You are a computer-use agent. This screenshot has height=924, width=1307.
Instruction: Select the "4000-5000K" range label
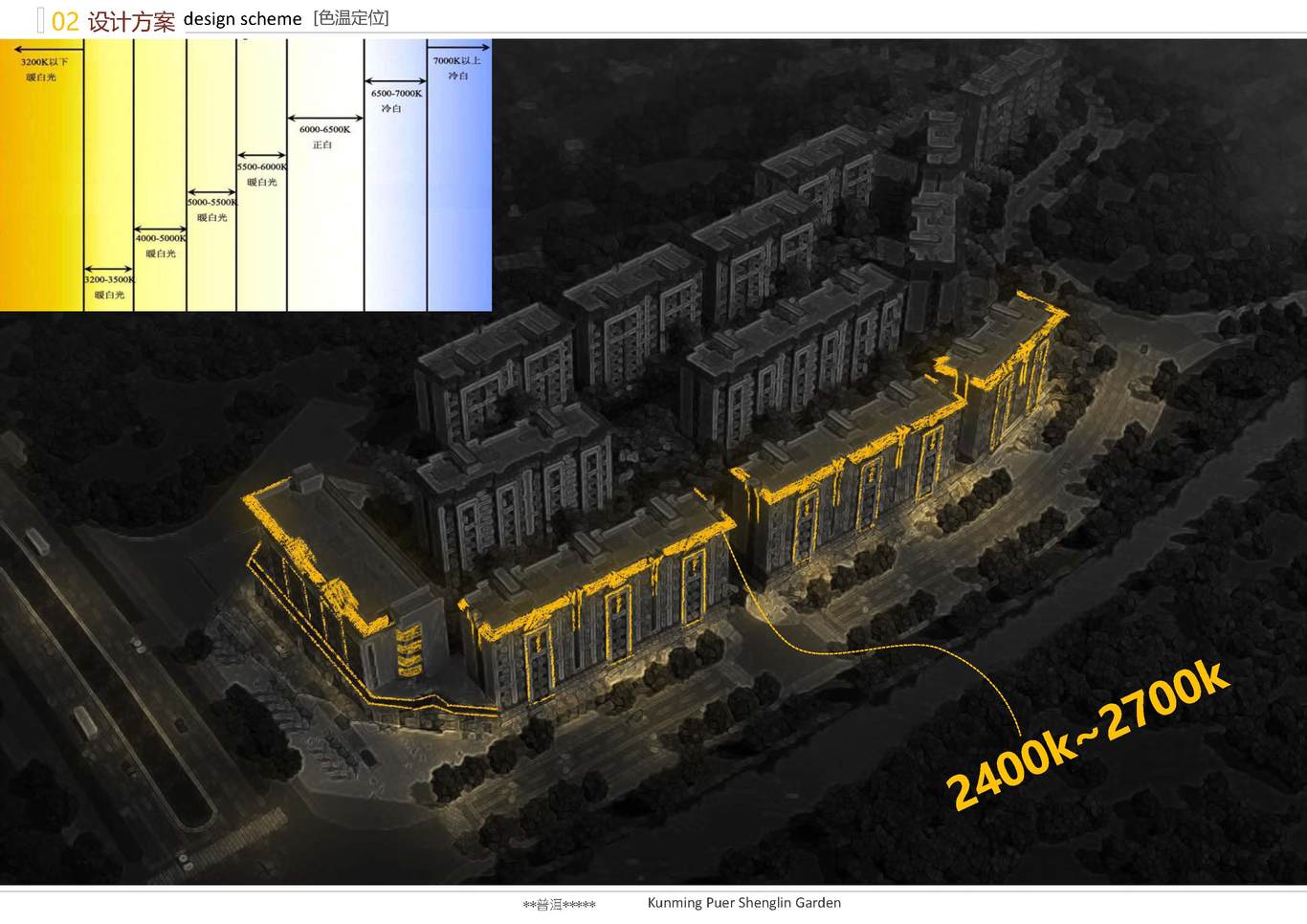161,238
